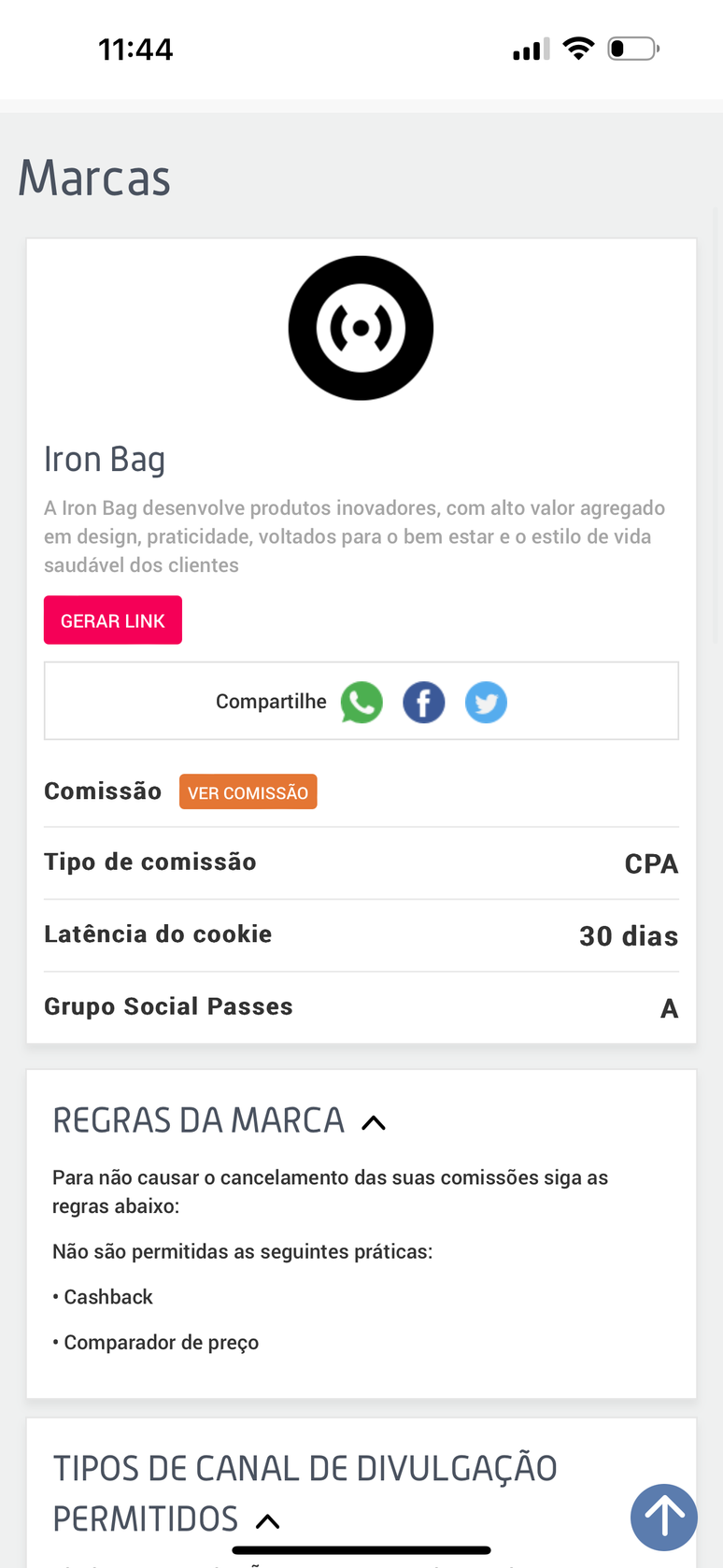Tap the Twitter share icon
The width and height of the screenshot is (723, 1568).
coord(486,703)
